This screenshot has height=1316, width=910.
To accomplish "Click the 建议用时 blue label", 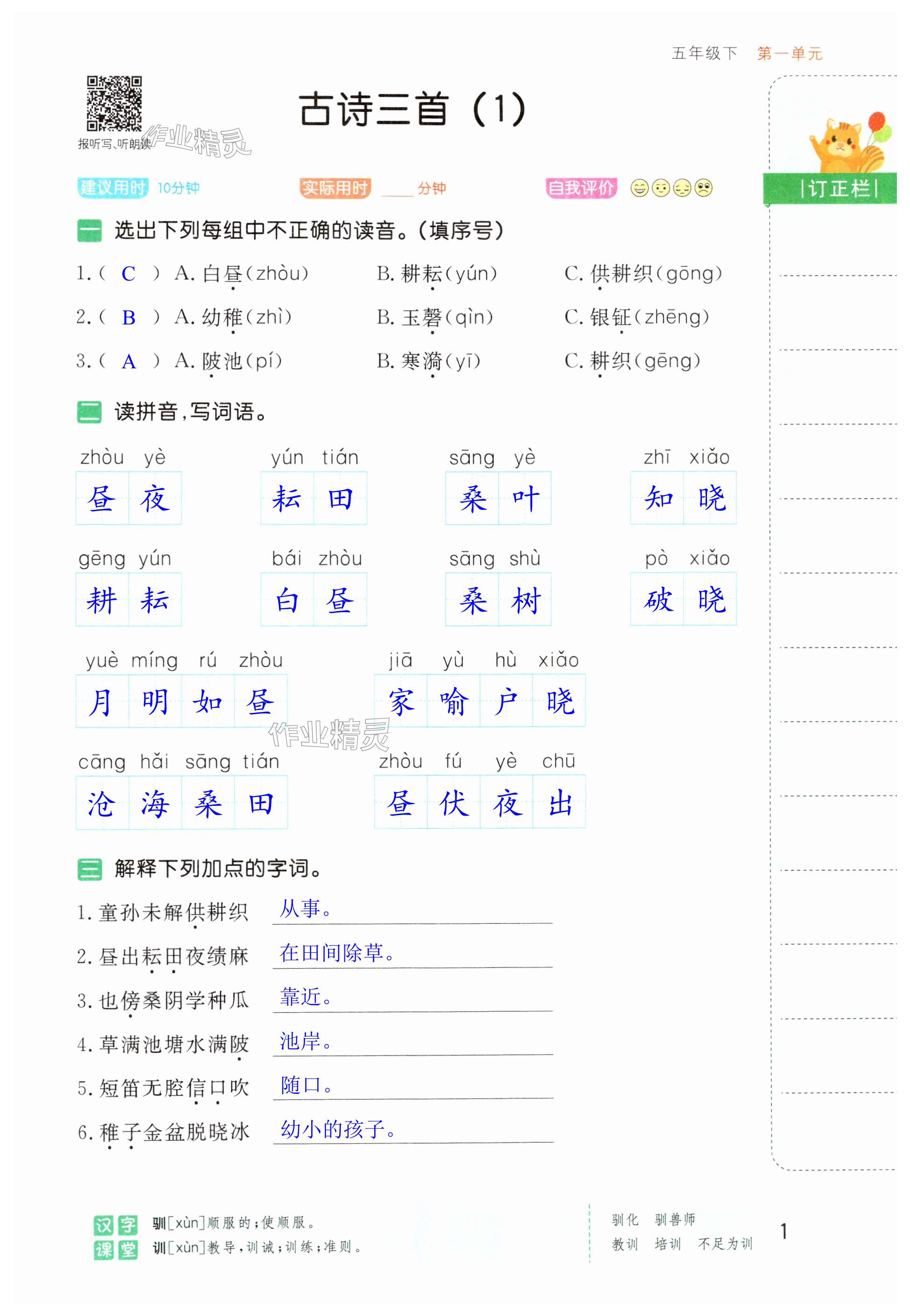I will (112, 188).
